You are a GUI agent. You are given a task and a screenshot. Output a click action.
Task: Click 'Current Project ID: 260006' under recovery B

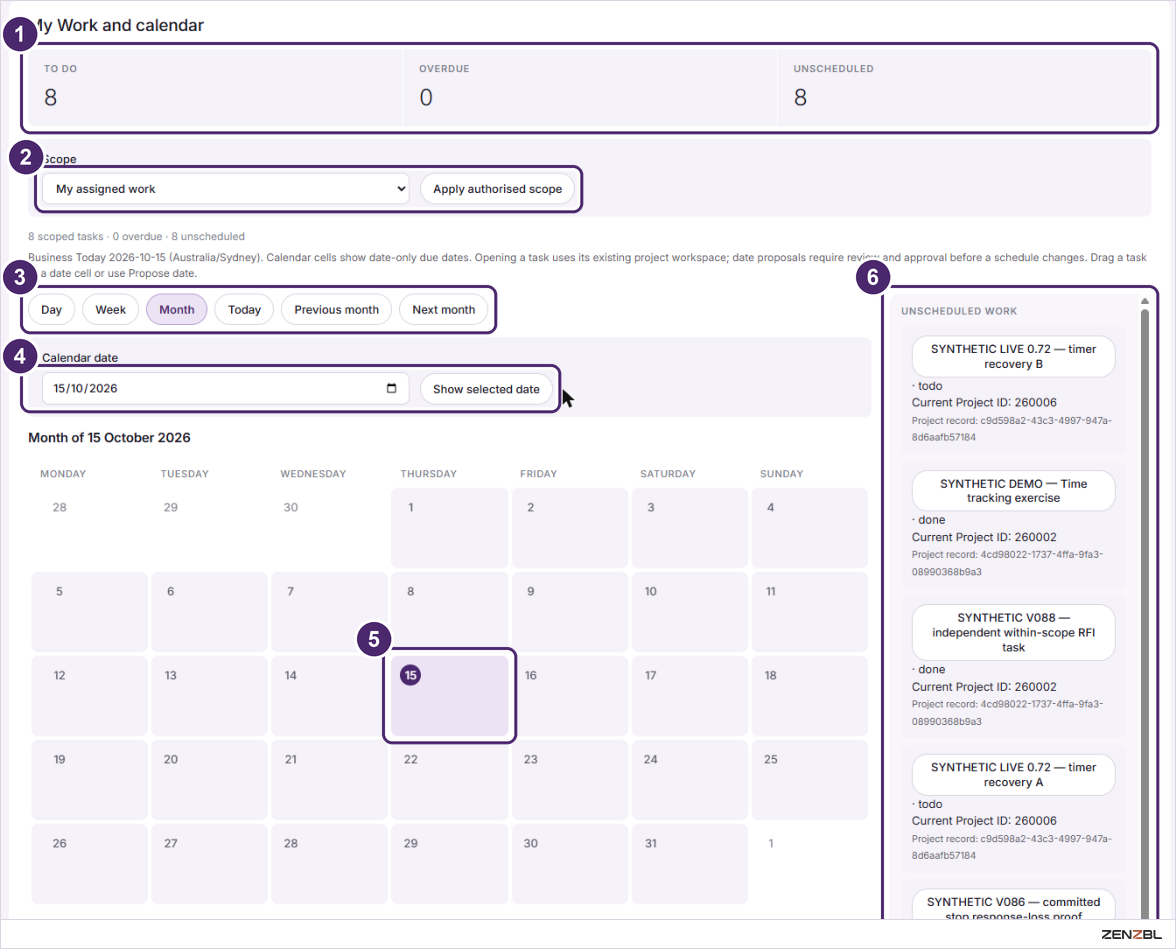984,402
